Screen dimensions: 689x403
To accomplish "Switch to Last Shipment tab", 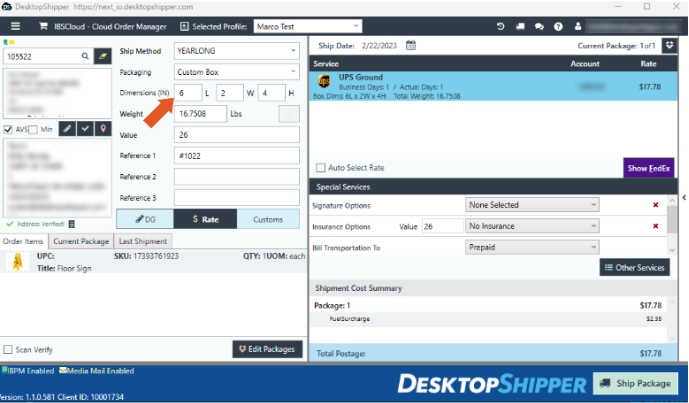I will click(143, 241).
